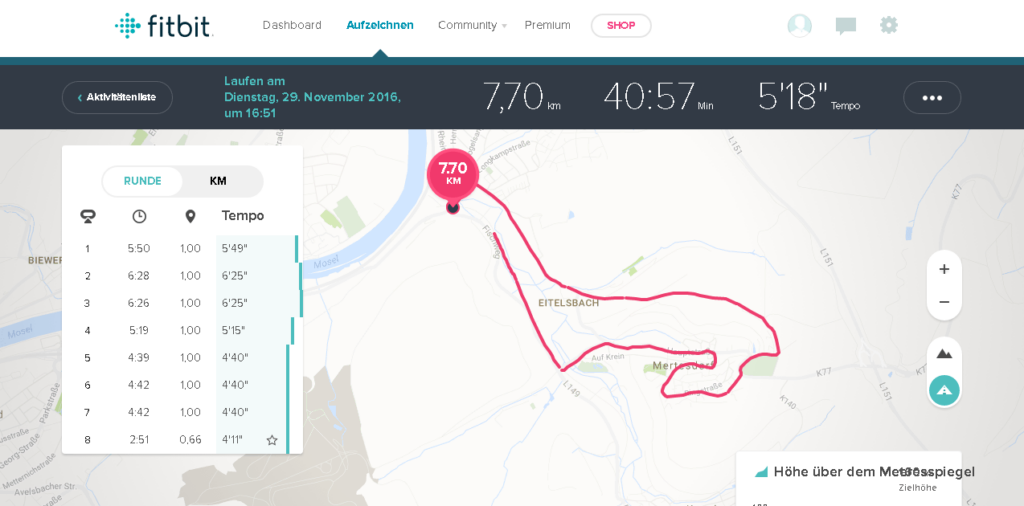This screenshot has height=506, width=1024.
Task: Click the star on lap 8
Action: pos(272,440)
